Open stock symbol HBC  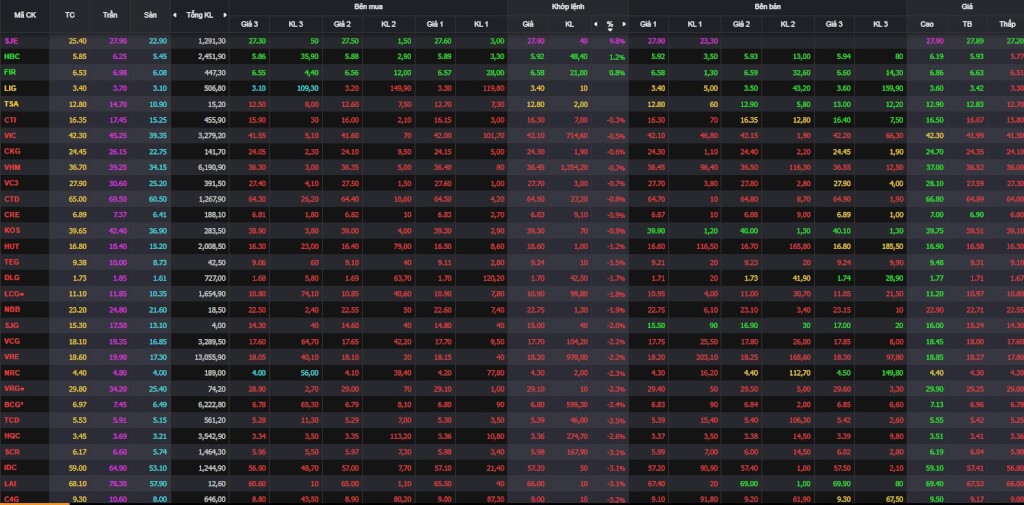(x=12, y=56)
